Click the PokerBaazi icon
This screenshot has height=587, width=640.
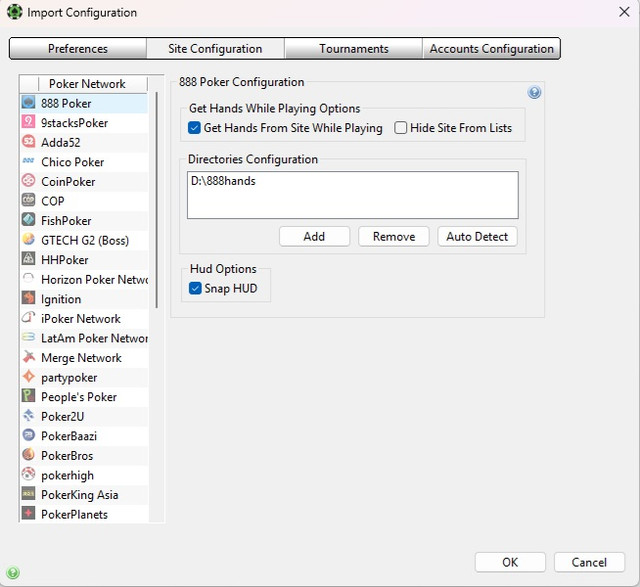[29, 436]
